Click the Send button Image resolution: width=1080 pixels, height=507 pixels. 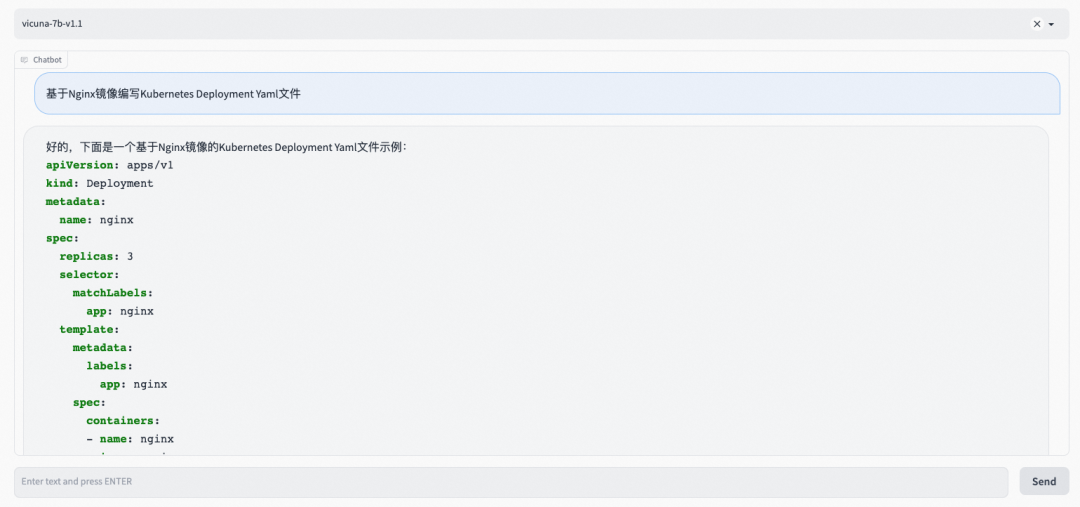point(1044,482)
